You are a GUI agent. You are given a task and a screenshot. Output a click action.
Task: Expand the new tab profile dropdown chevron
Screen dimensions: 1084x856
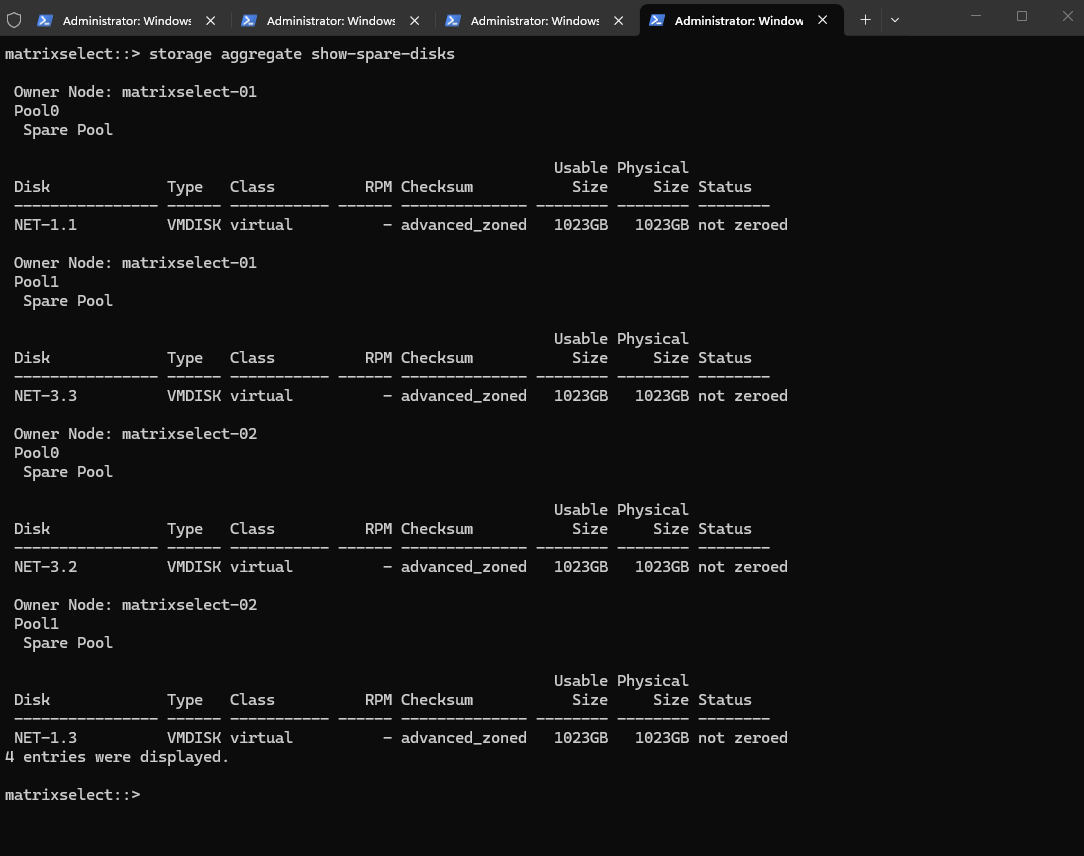pyautogui.click(x=894, y=19)
